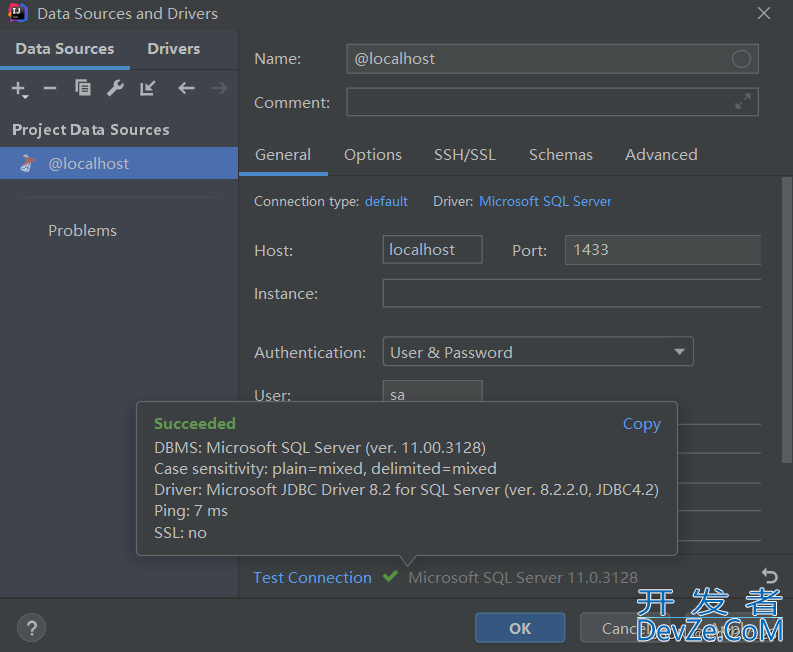The height and width of the screenshot is (652, 793).
Task: Click the revert changes arrow icon
Action: (x=769, y=576)
